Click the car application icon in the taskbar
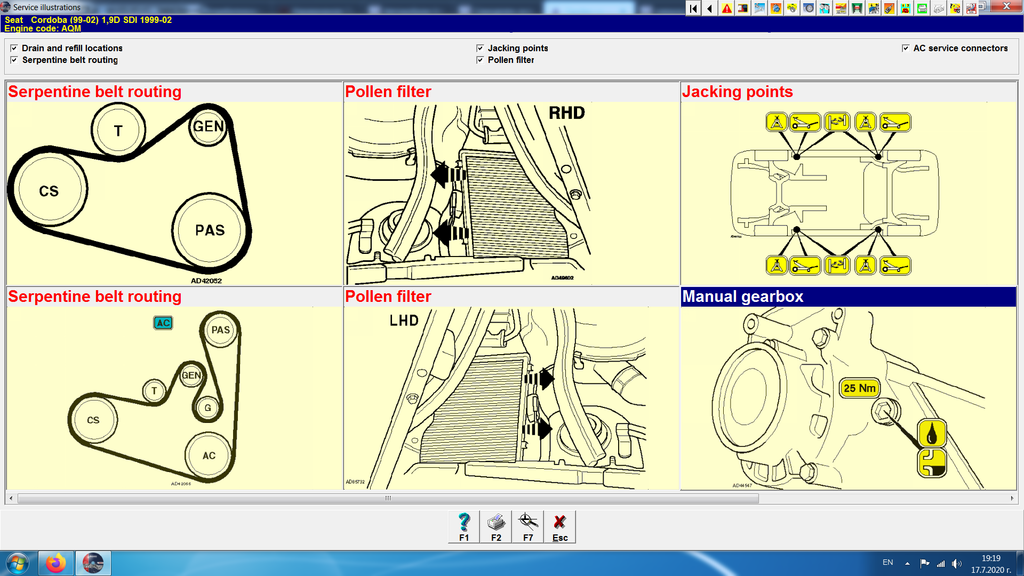The image size is (1024, 576). [x=93, y=563]
